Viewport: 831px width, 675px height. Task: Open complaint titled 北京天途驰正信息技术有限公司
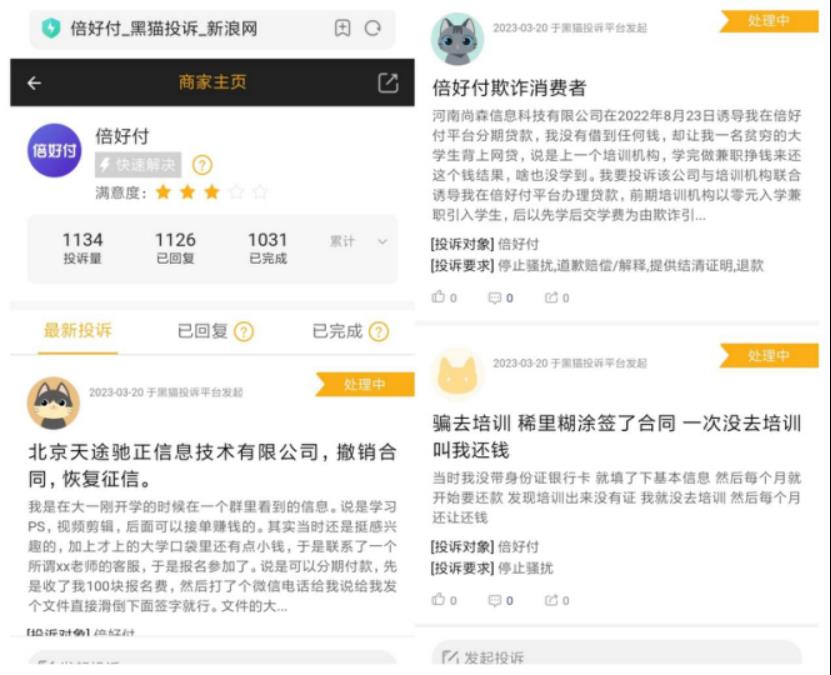coord(212,465)
